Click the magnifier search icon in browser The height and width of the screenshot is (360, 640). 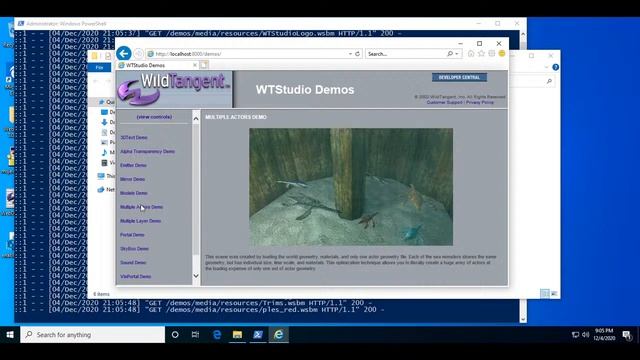click(x=450, y=54)
